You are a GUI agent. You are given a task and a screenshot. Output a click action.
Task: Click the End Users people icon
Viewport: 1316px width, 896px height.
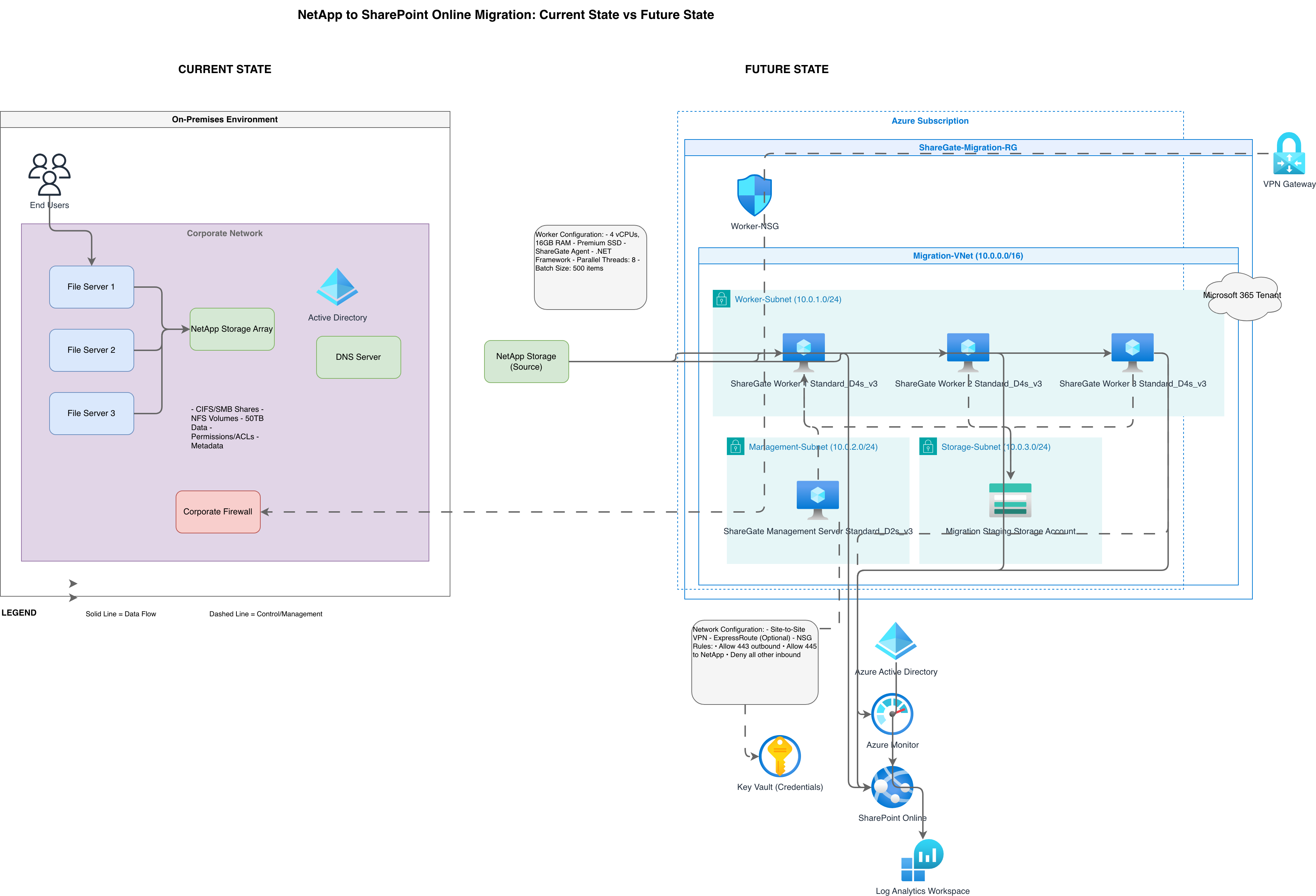tap(49, 174)
